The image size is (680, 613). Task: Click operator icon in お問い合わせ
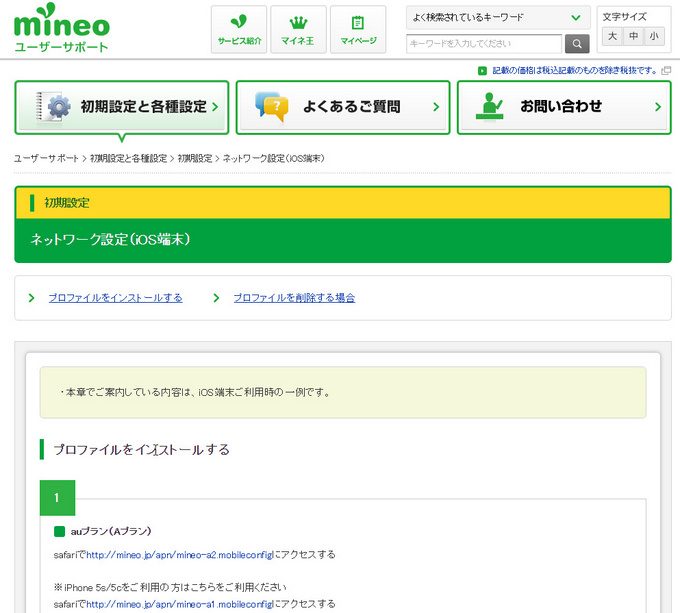click(489, 106)
